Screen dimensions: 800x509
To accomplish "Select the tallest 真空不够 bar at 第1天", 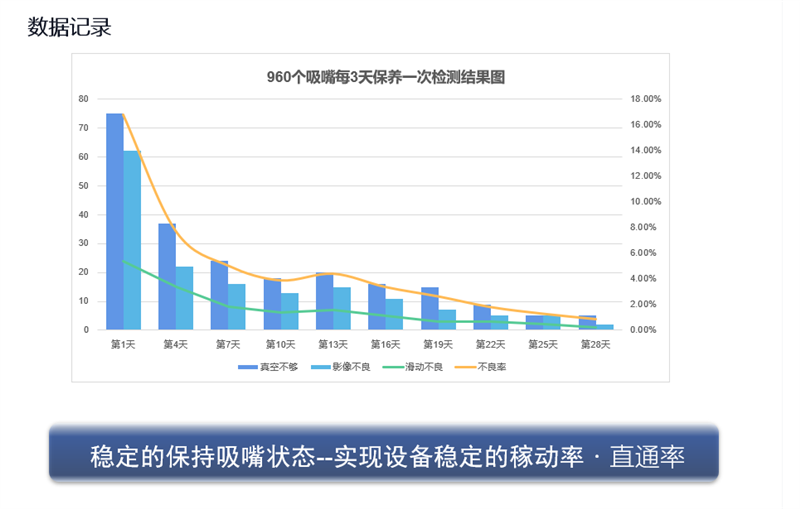I will pyautogui.click(x=115, y=221).
